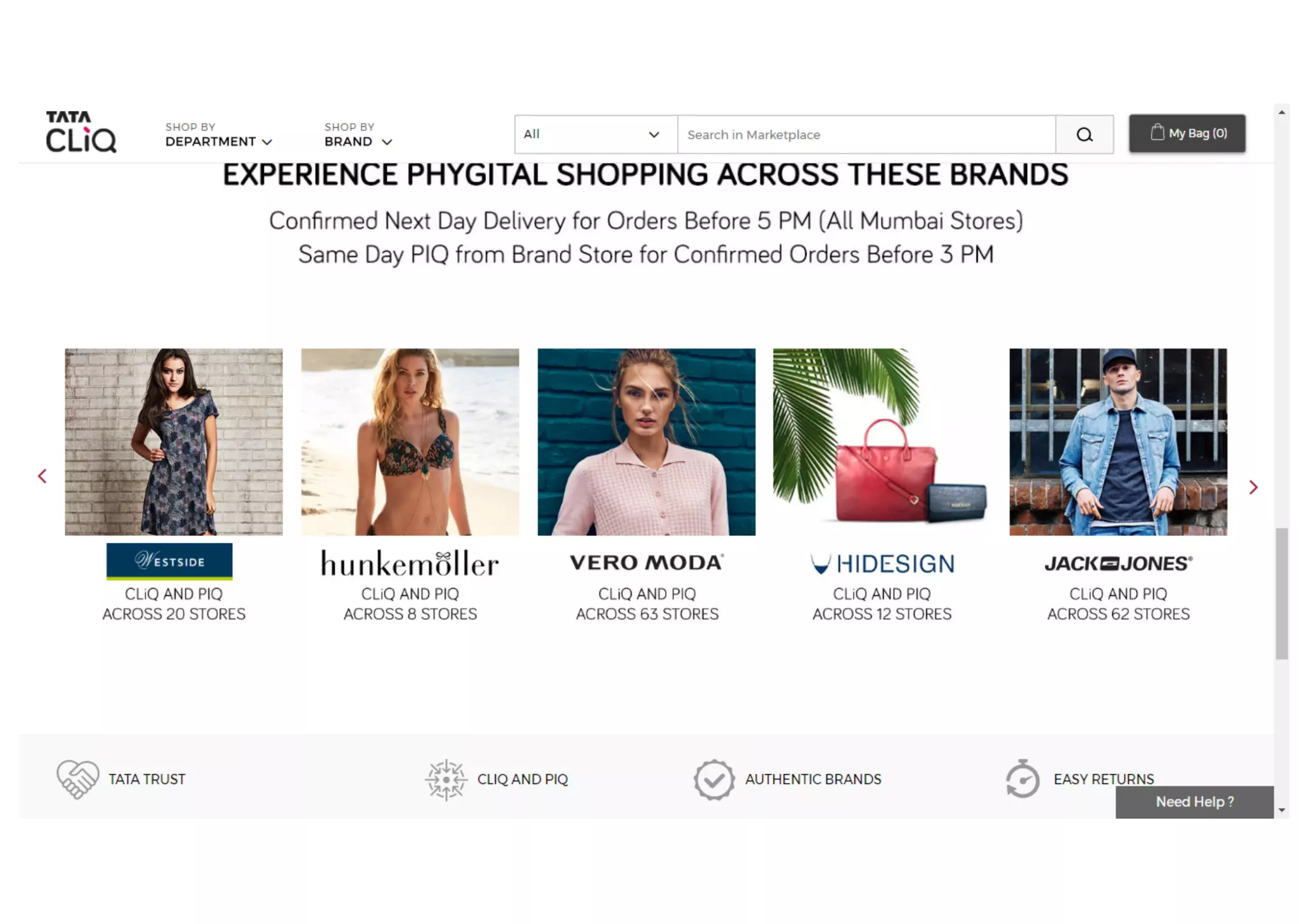Expand the Shop by Department menu
Viewport: 1308px width, 924px height.
coord(218,135)
